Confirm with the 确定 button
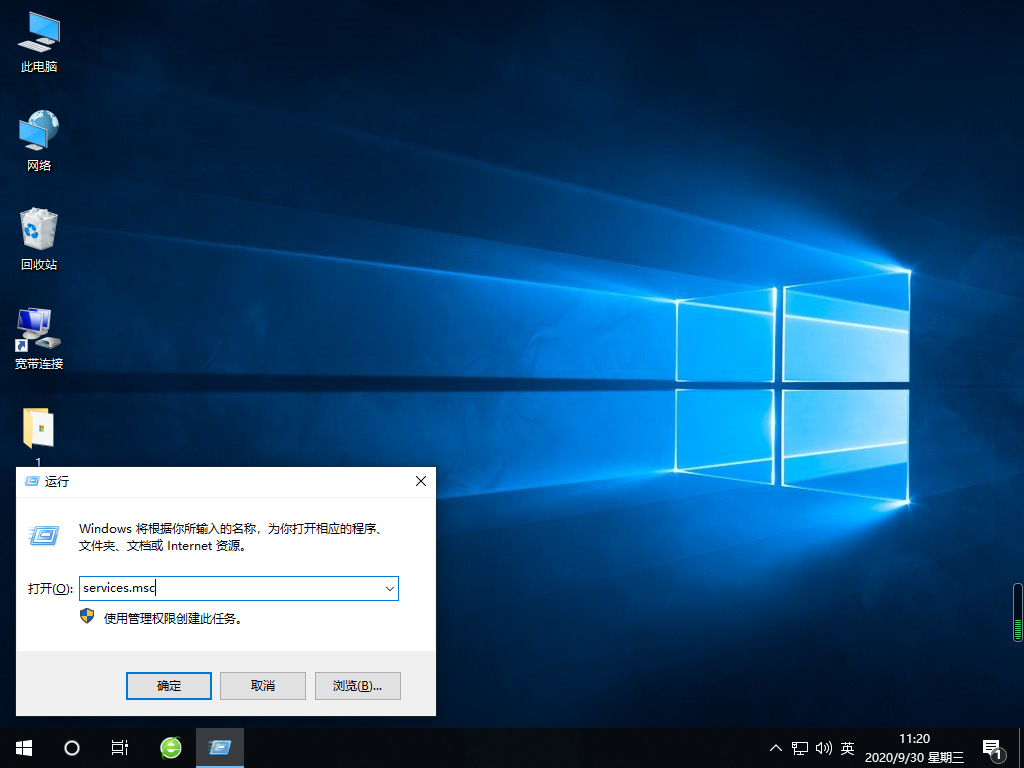1024x768 pixels. [x=168, y=685]
